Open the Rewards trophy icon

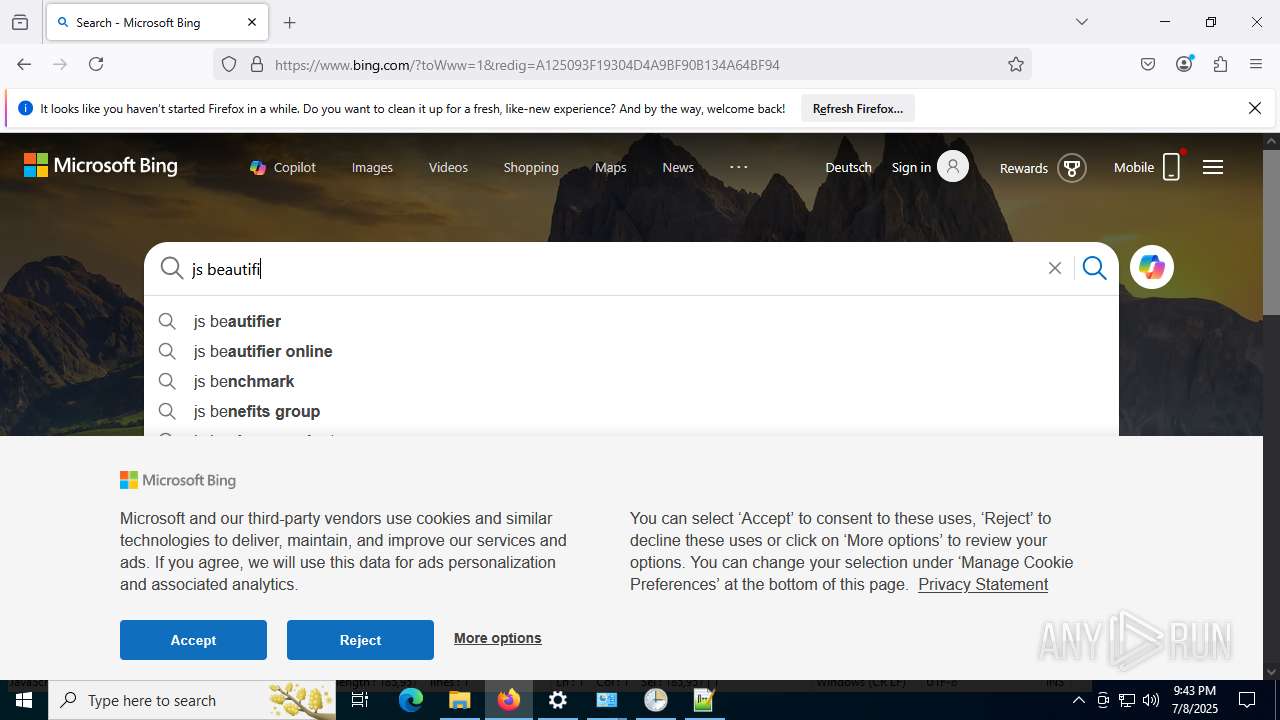click(1072, 168)
